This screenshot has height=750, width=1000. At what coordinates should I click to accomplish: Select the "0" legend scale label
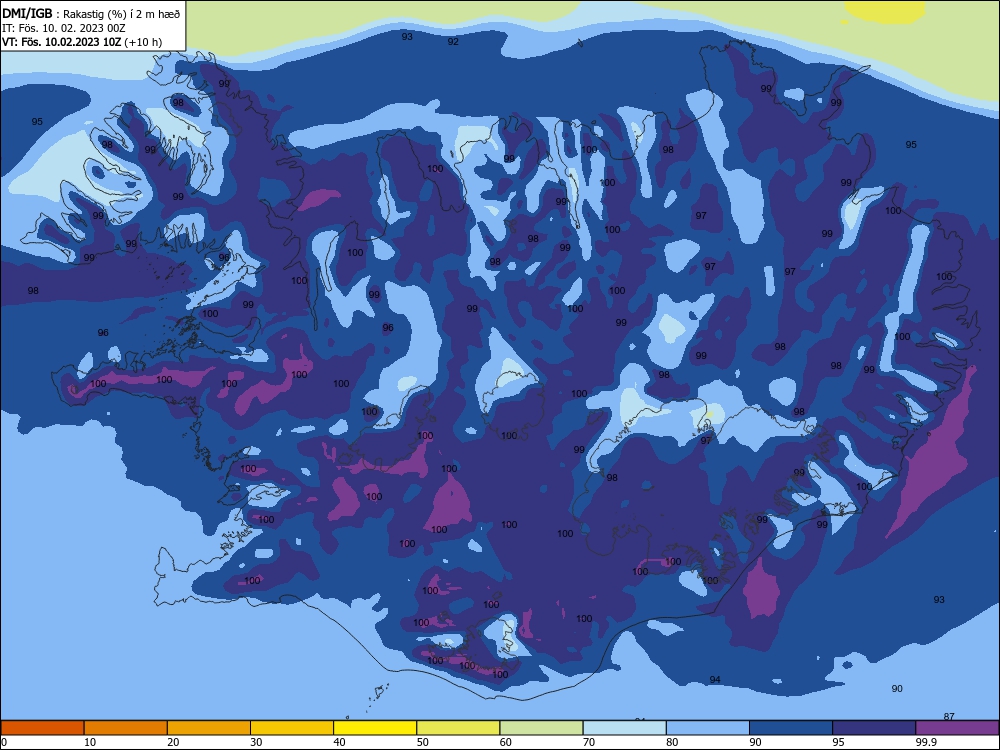pos(4,742)
